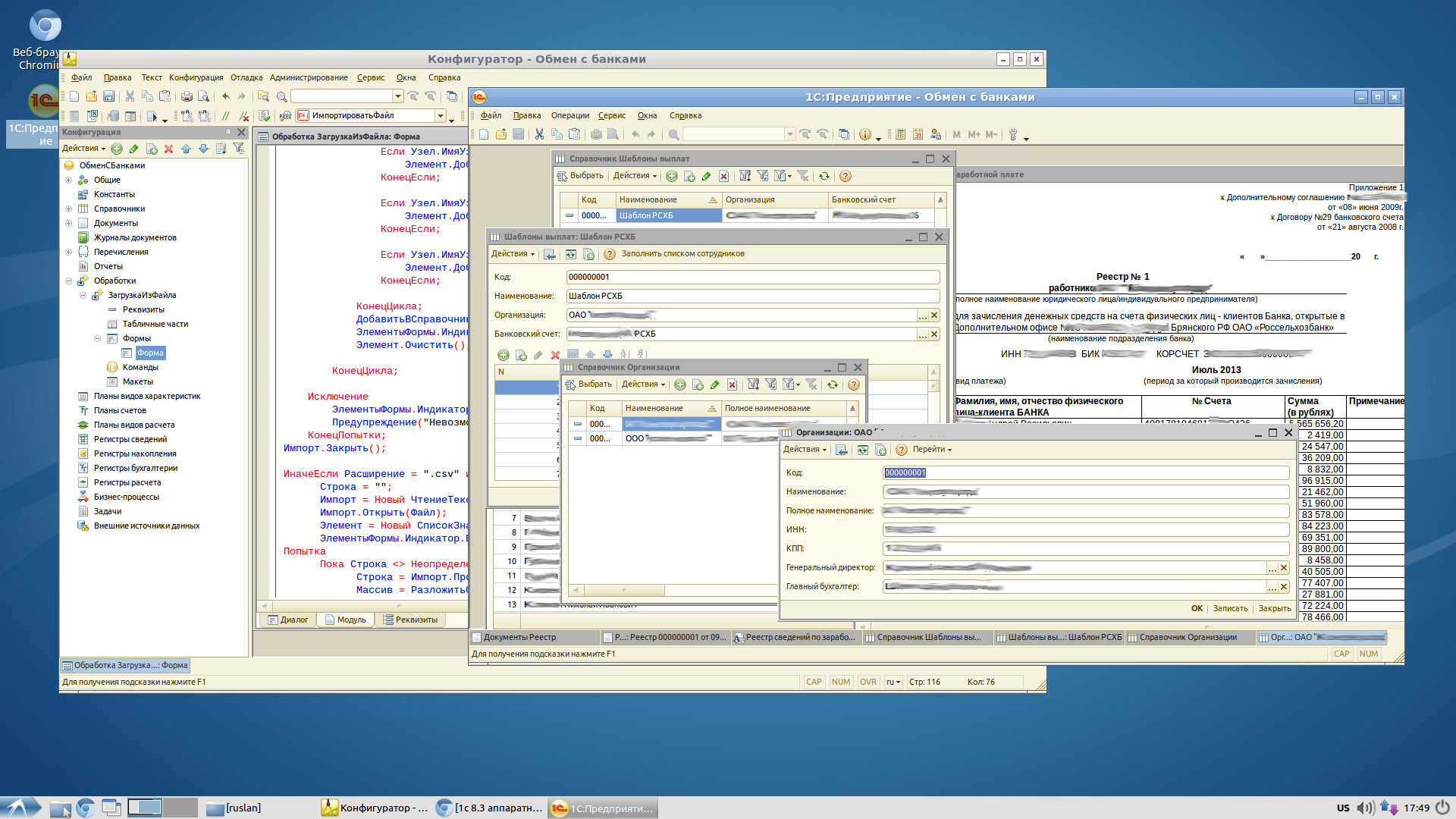Screen dimensions: 1456x819
Task: Click Код field in Организации form
Action: pyautogui.click(x=1086, y=472)
